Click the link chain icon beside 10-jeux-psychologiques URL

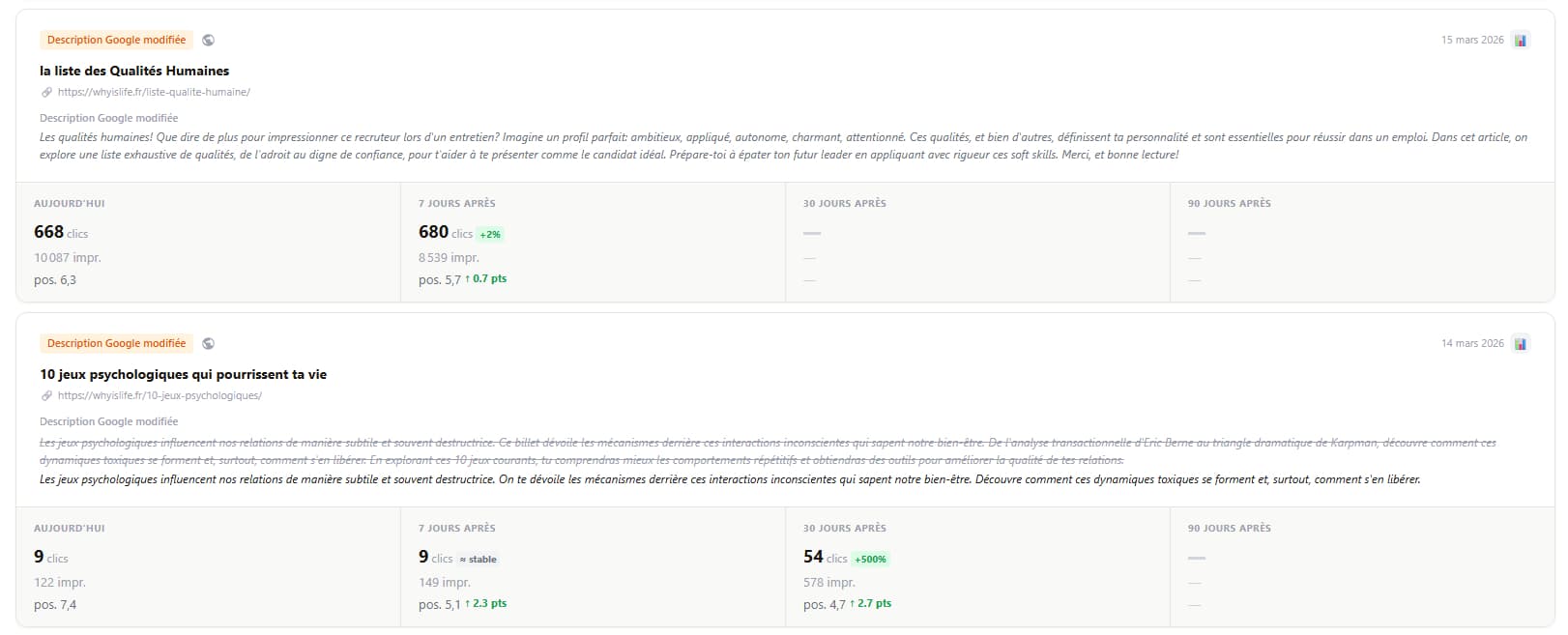44,395
